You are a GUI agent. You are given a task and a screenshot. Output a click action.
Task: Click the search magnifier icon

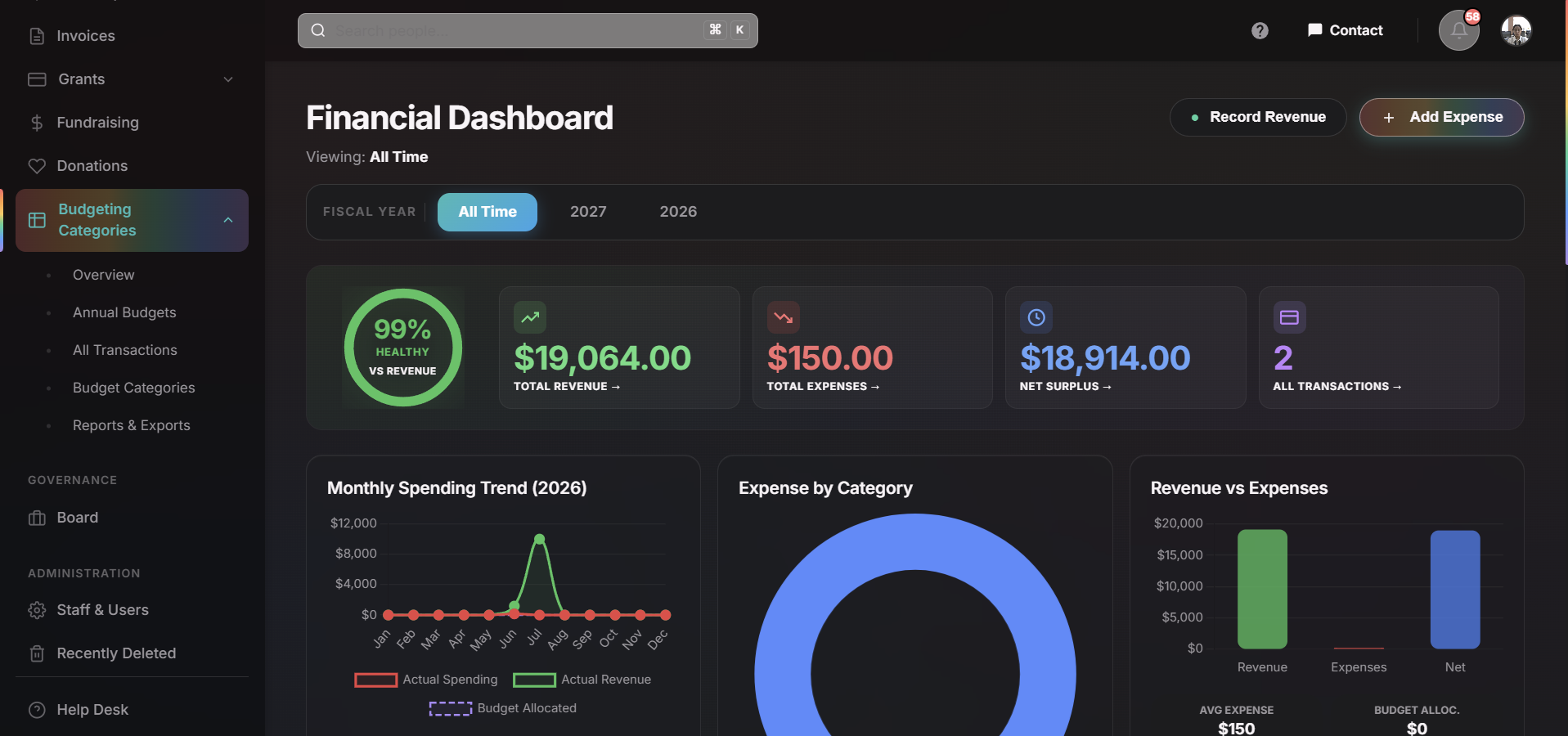[x=318, y=30]
